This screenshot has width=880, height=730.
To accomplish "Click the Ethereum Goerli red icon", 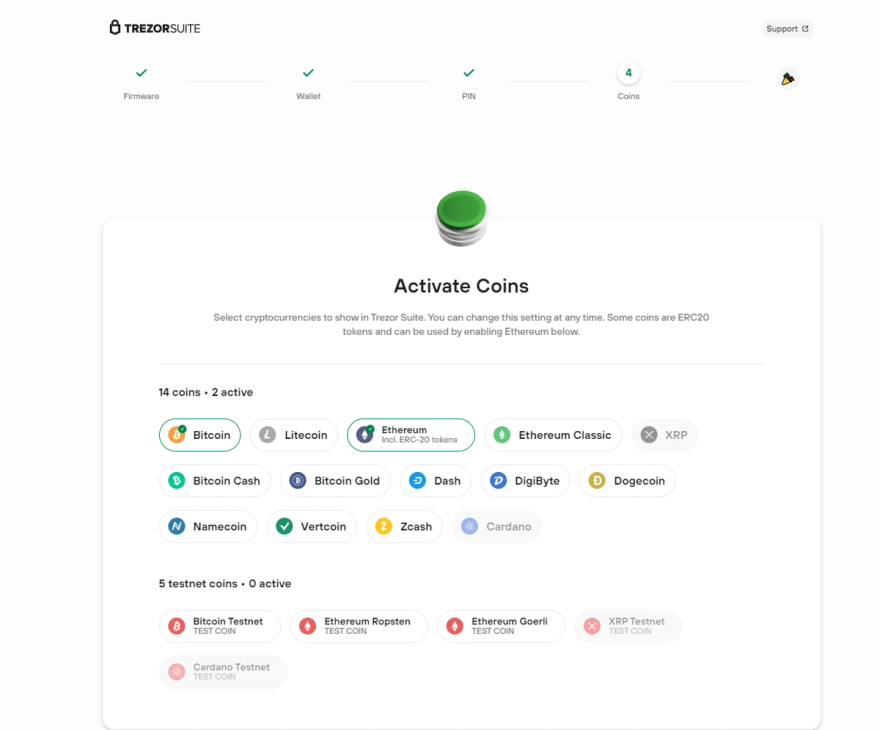I will [x=455, y=626].
